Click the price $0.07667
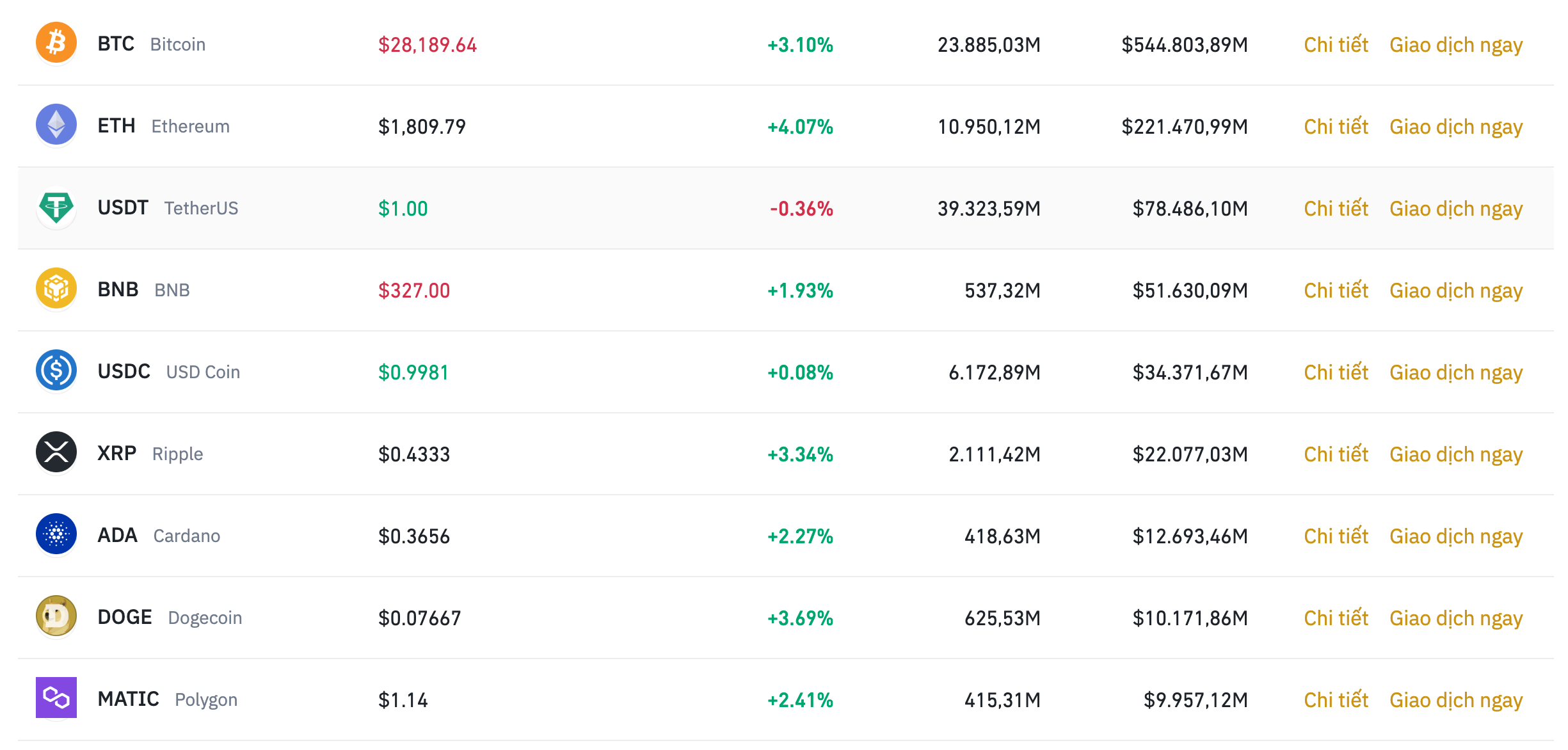 click(x=419, y=618)
